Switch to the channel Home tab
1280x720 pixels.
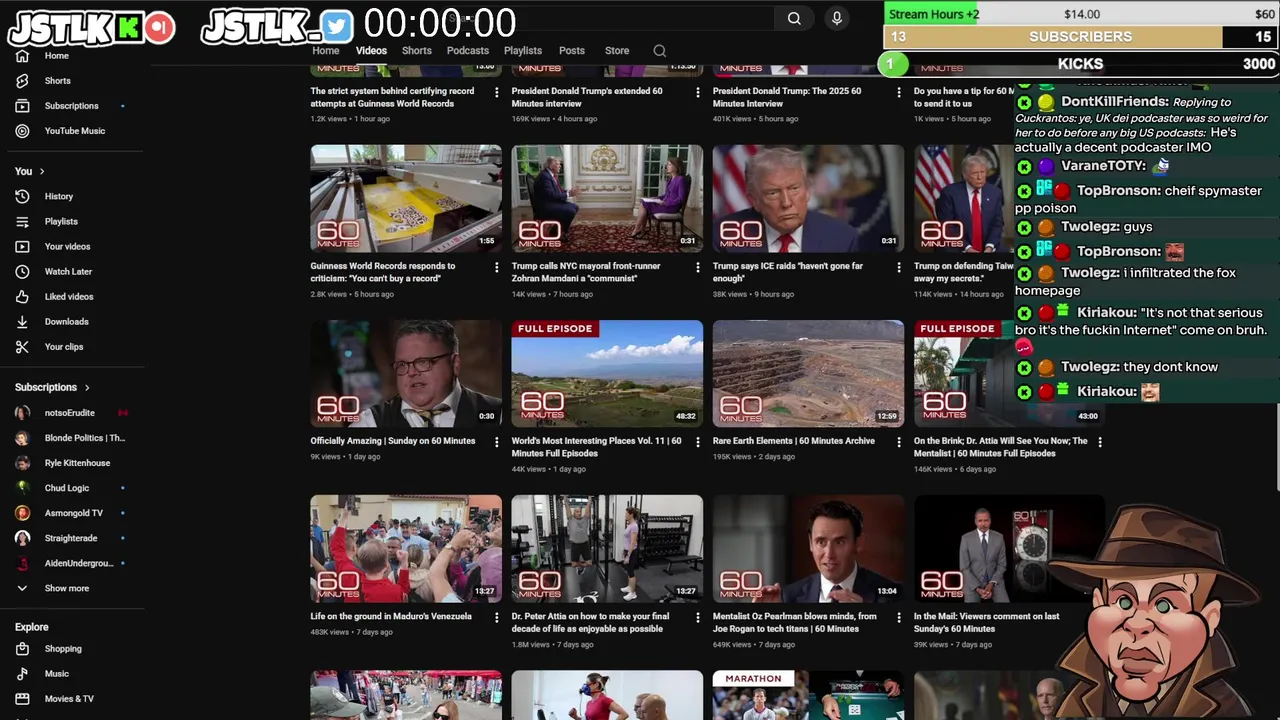326,51
